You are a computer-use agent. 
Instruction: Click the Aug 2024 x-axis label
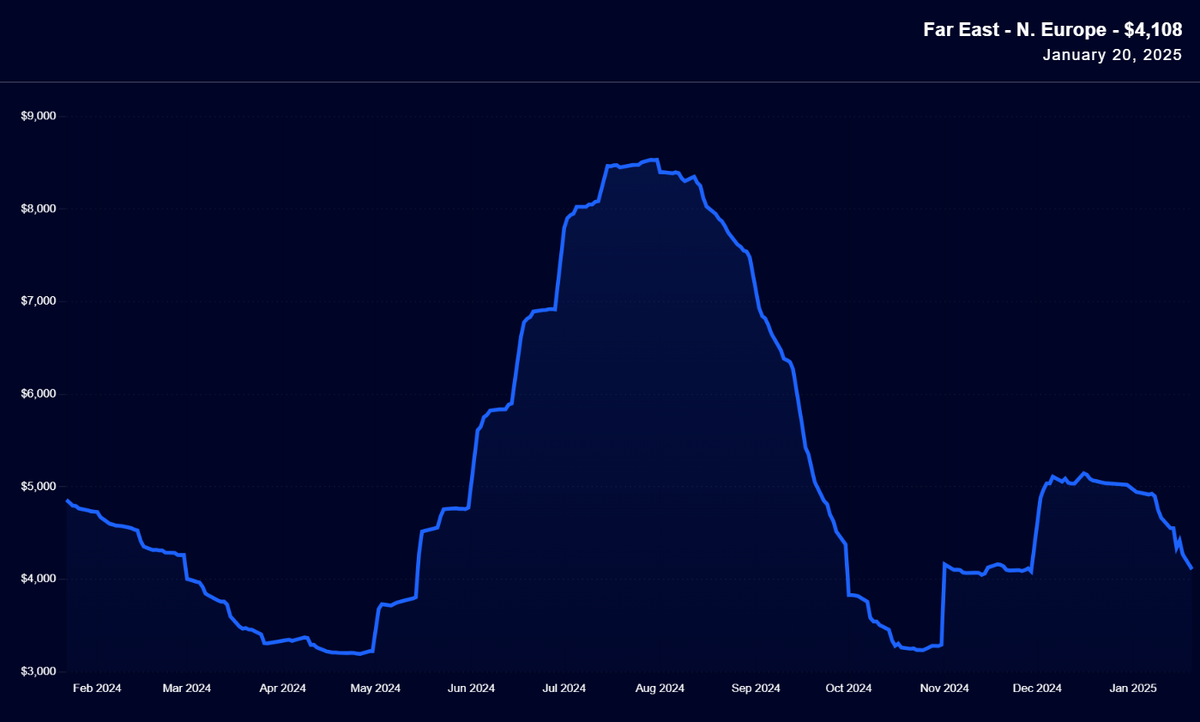click(660, 688)
